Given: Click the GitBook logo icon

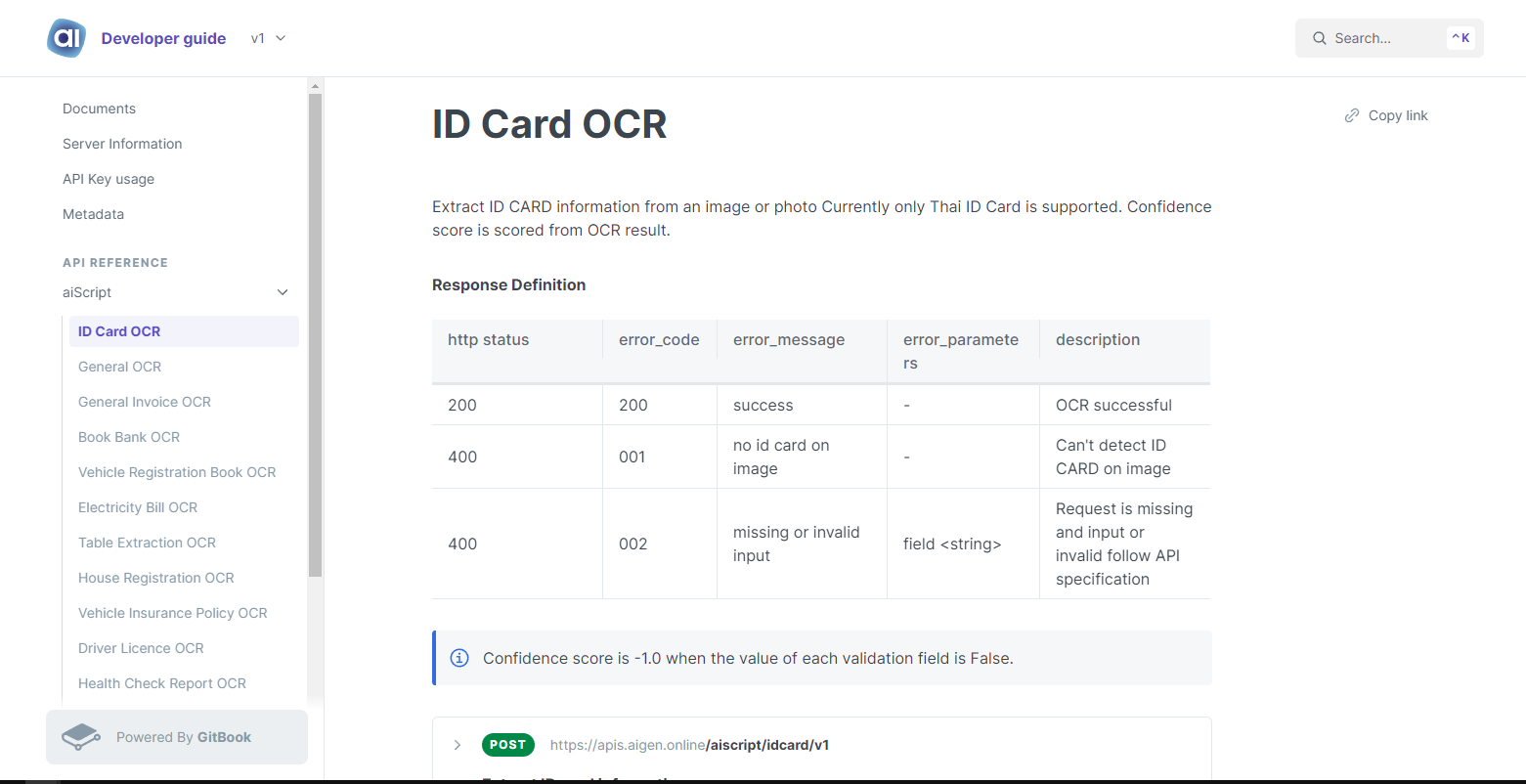Looking at the screenshot, I should pyautogui.click(x=81, y=737).
